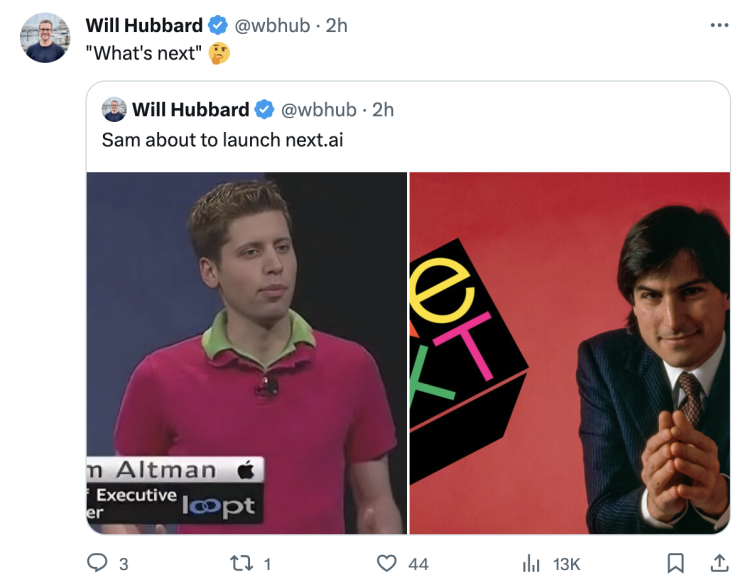Image resolution: width=750 pixels, height=587 pixels.
Task: Click the verified badge beside the top author name
Action: 217,26
